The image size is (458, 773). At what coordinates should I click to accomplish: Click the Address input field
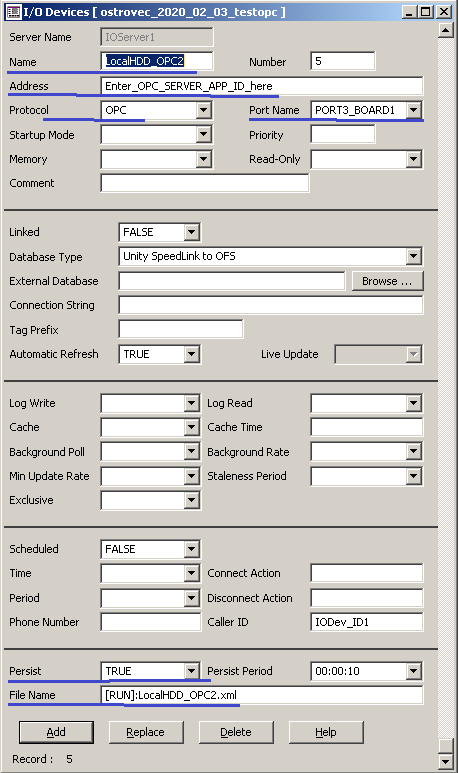point(262,86)
